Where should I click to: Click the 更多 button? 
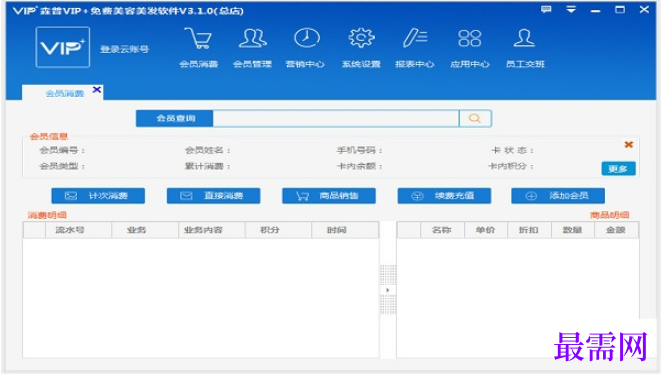[x=618, y=169]
